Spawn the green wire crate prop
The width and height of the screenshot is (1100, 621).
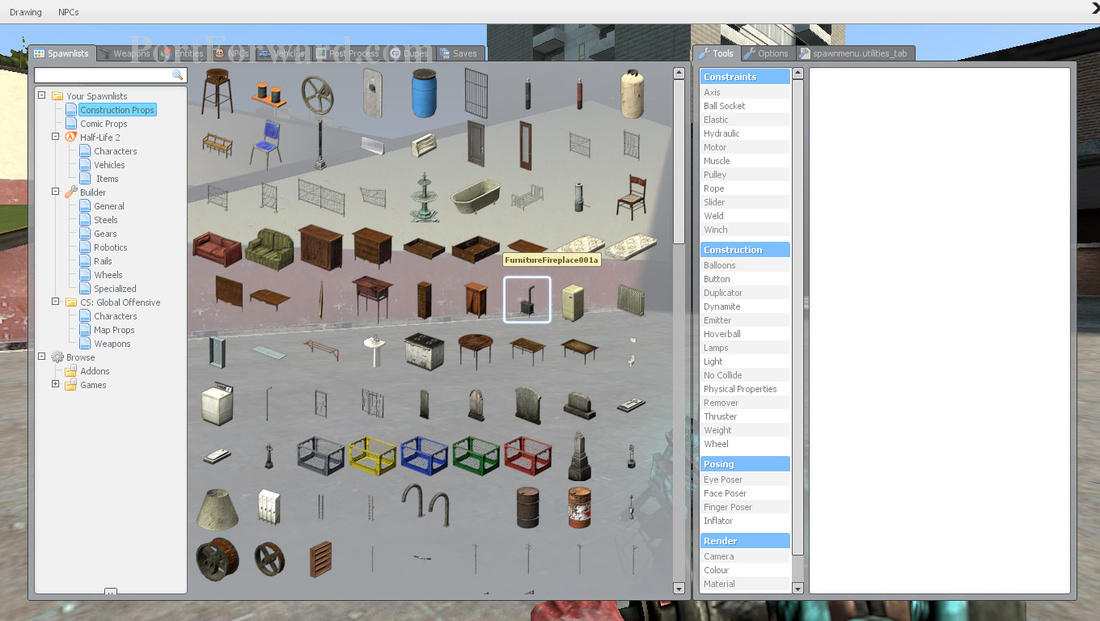476,455
